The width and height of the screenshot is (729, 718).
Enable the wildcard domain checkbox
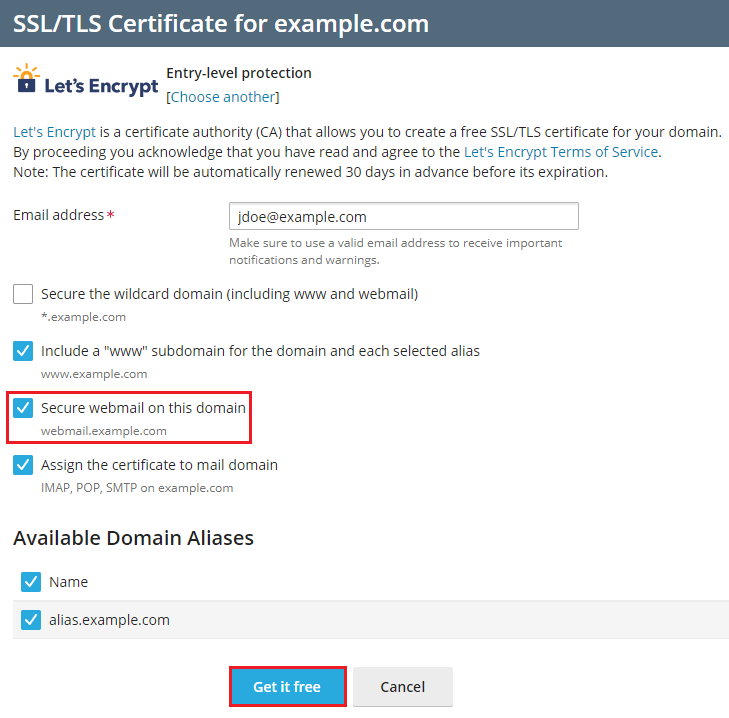[x=23, y=294]
